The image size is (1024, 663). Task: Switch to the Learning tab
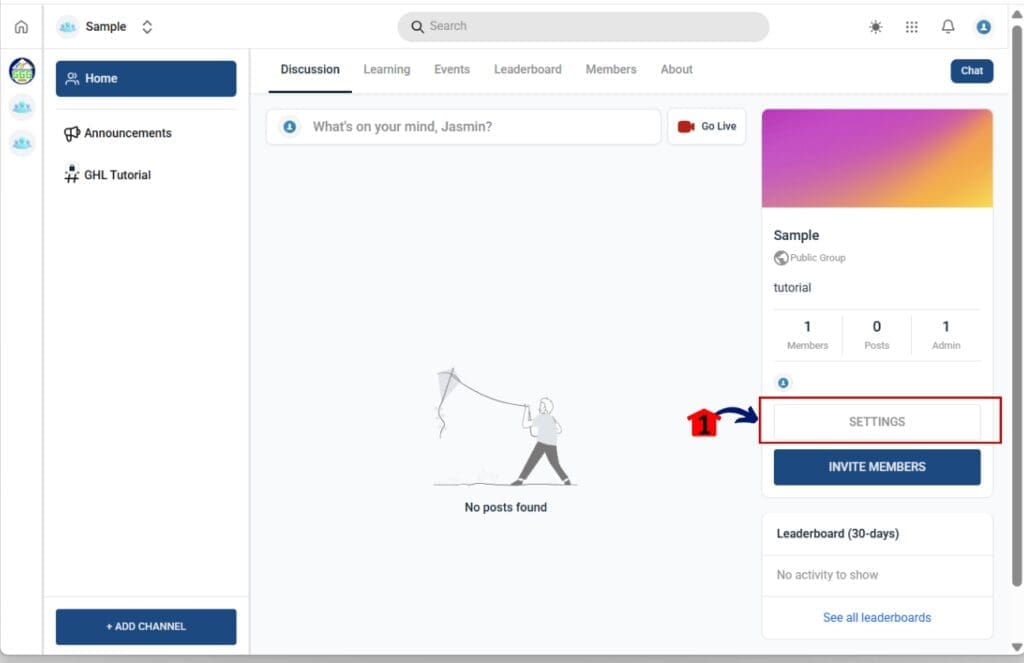click(387, 69)
